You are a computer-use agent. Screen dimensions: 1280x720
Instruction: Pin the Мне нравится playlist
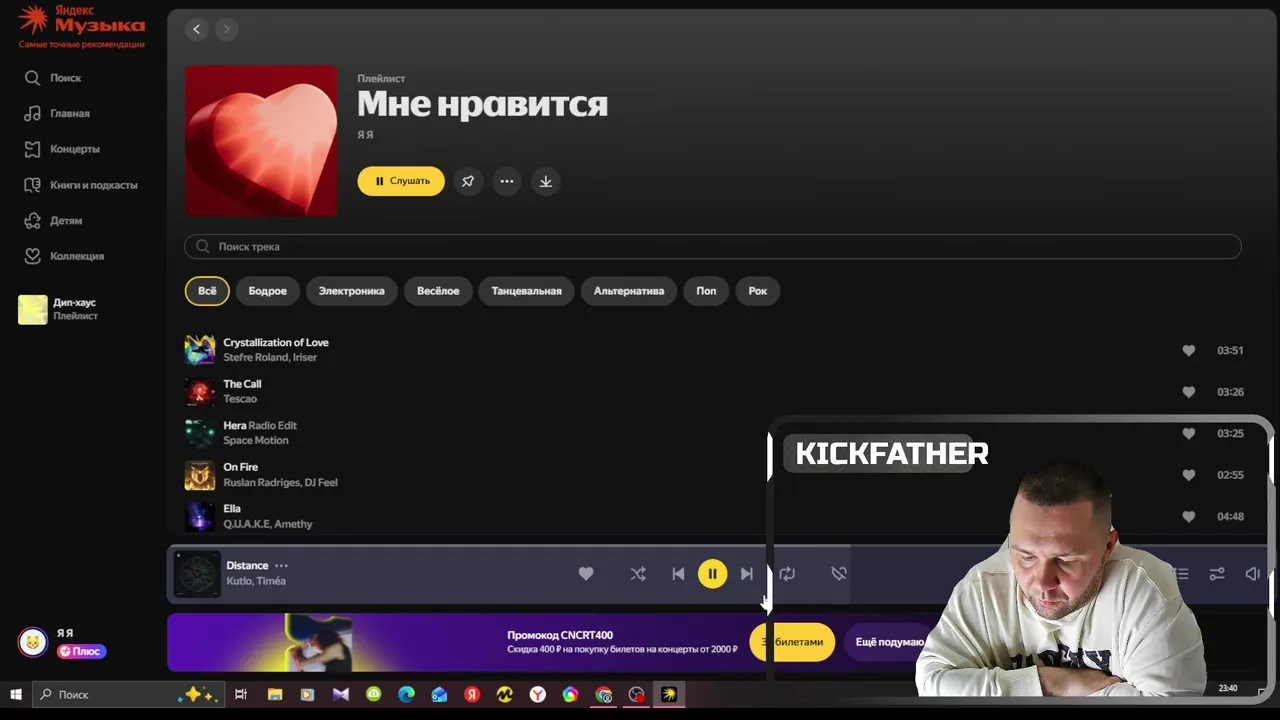click(x=468, y=181)
